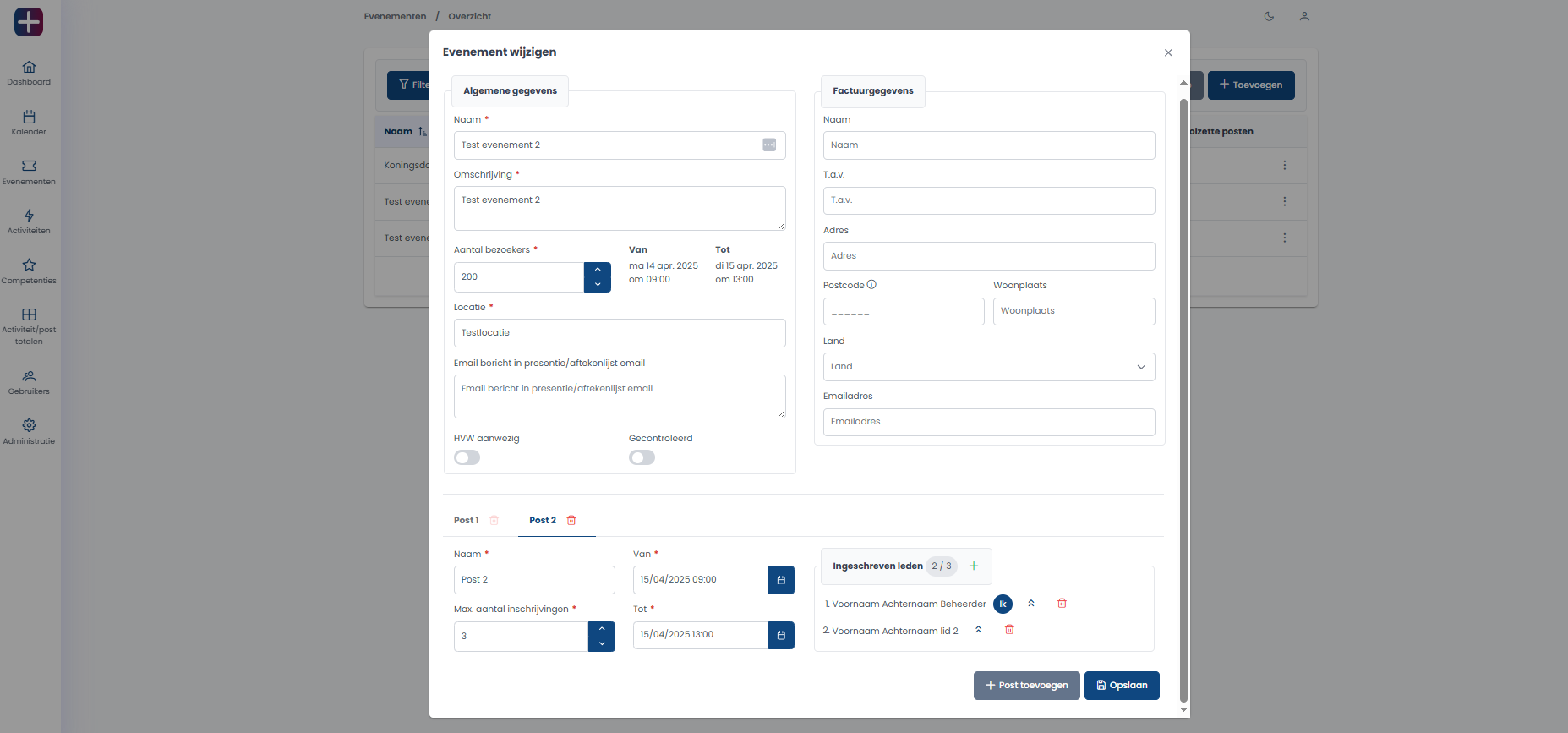Viewport: 1568px width, 733px height.
Task: Switch to the Post 1 tab
Action: (x=467, y=521)
